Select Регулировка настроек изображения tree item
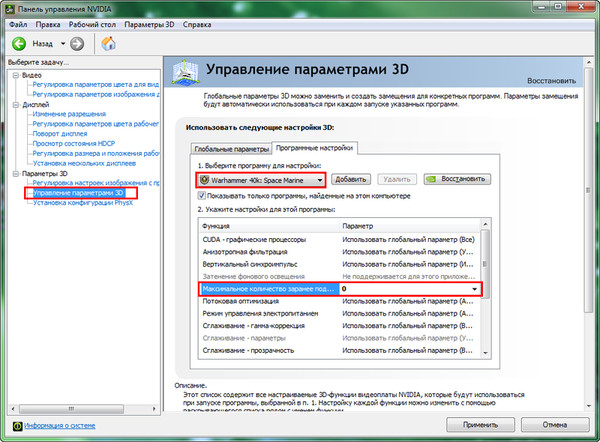Image resolution: width=600 pixels, height=442 pixels. tap(96, 183)
